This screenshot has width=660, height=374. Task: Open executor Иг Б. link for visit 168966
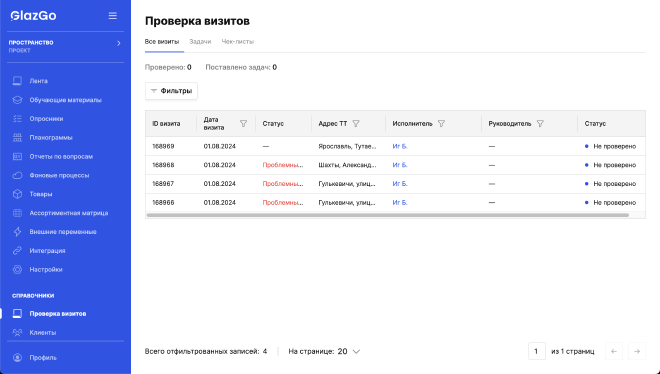[400, 202]
